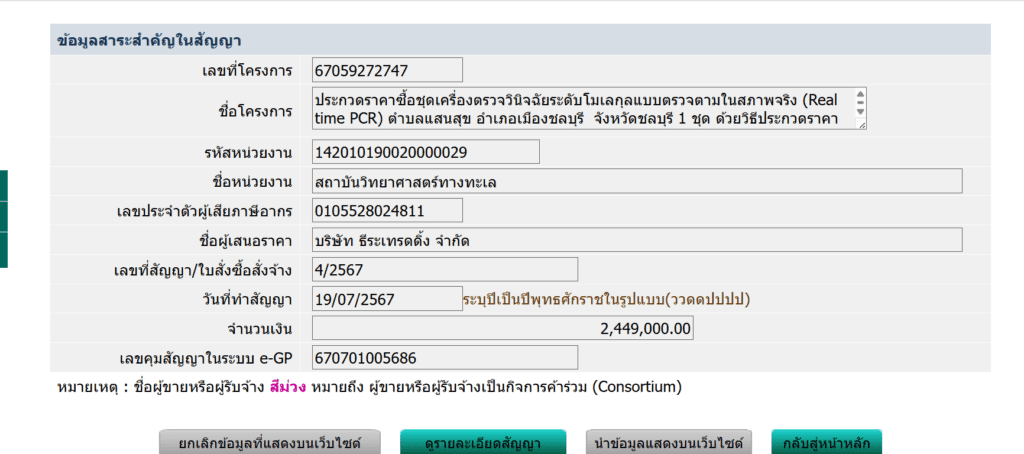Screen dimensions: 1024x454
Task: Click the scrollbar thumb in project name box
Action: pos(861,101)
